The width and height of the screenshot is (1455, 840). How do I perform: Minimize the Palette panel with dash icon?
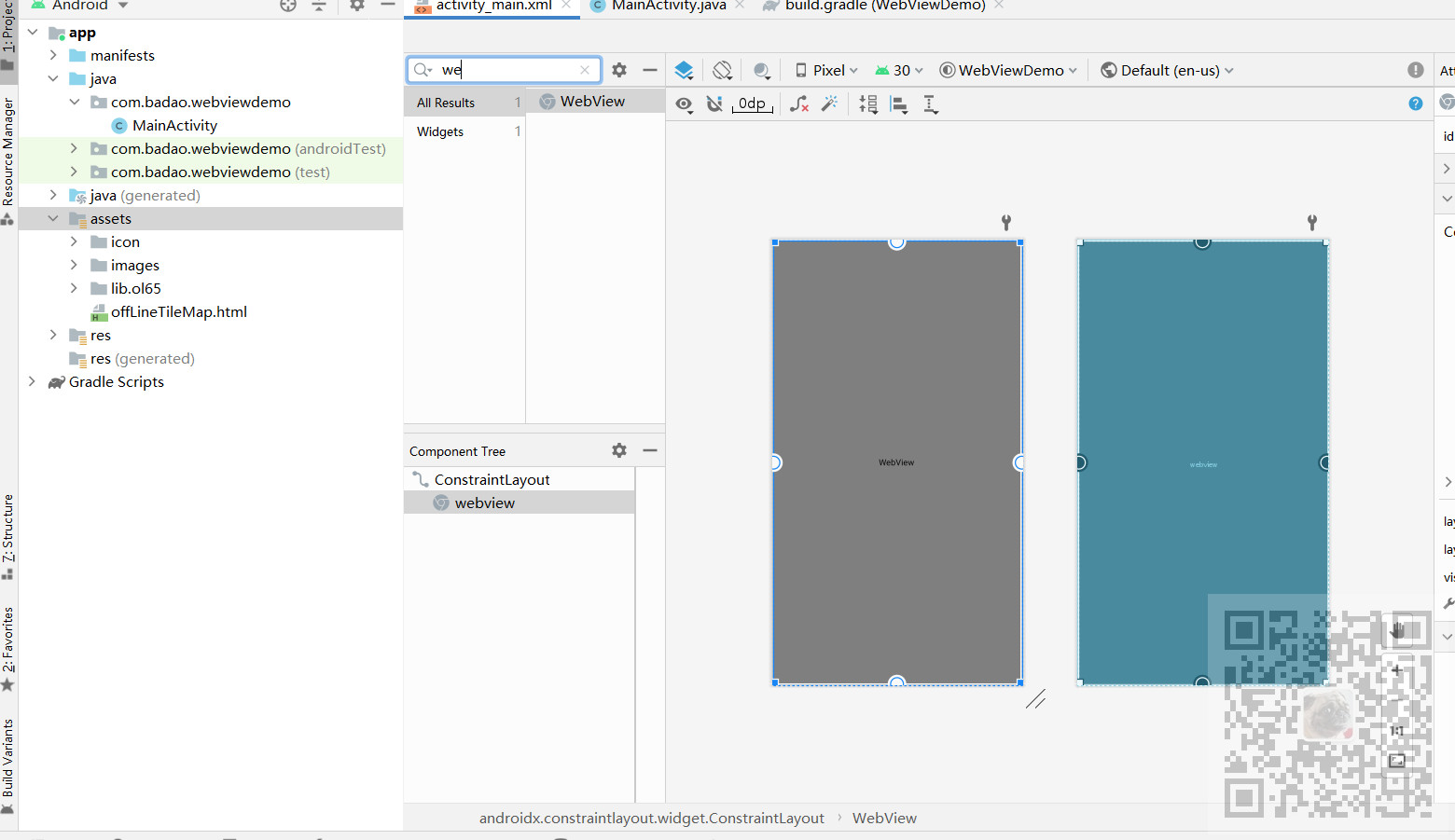(x=650, y=70)
